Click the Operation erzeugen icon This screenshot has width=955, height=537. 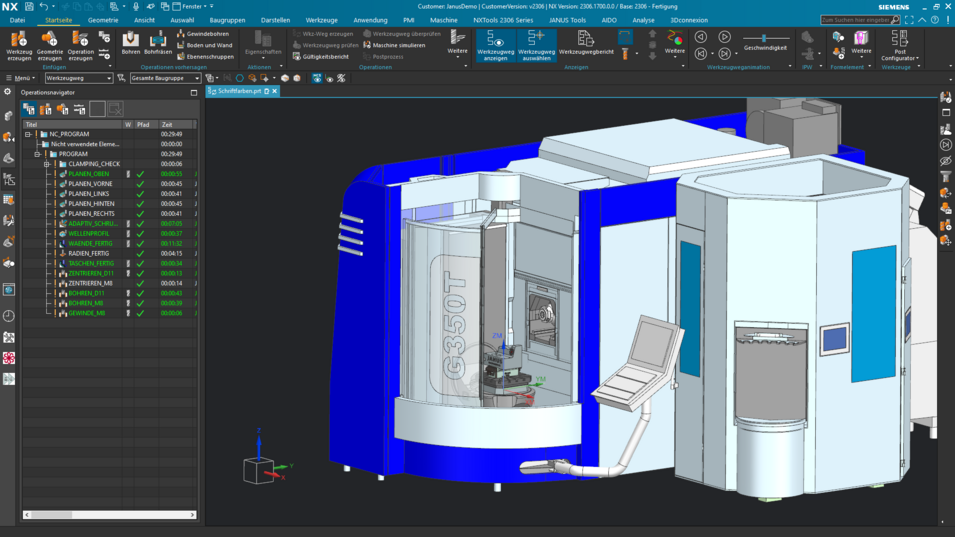80,46
